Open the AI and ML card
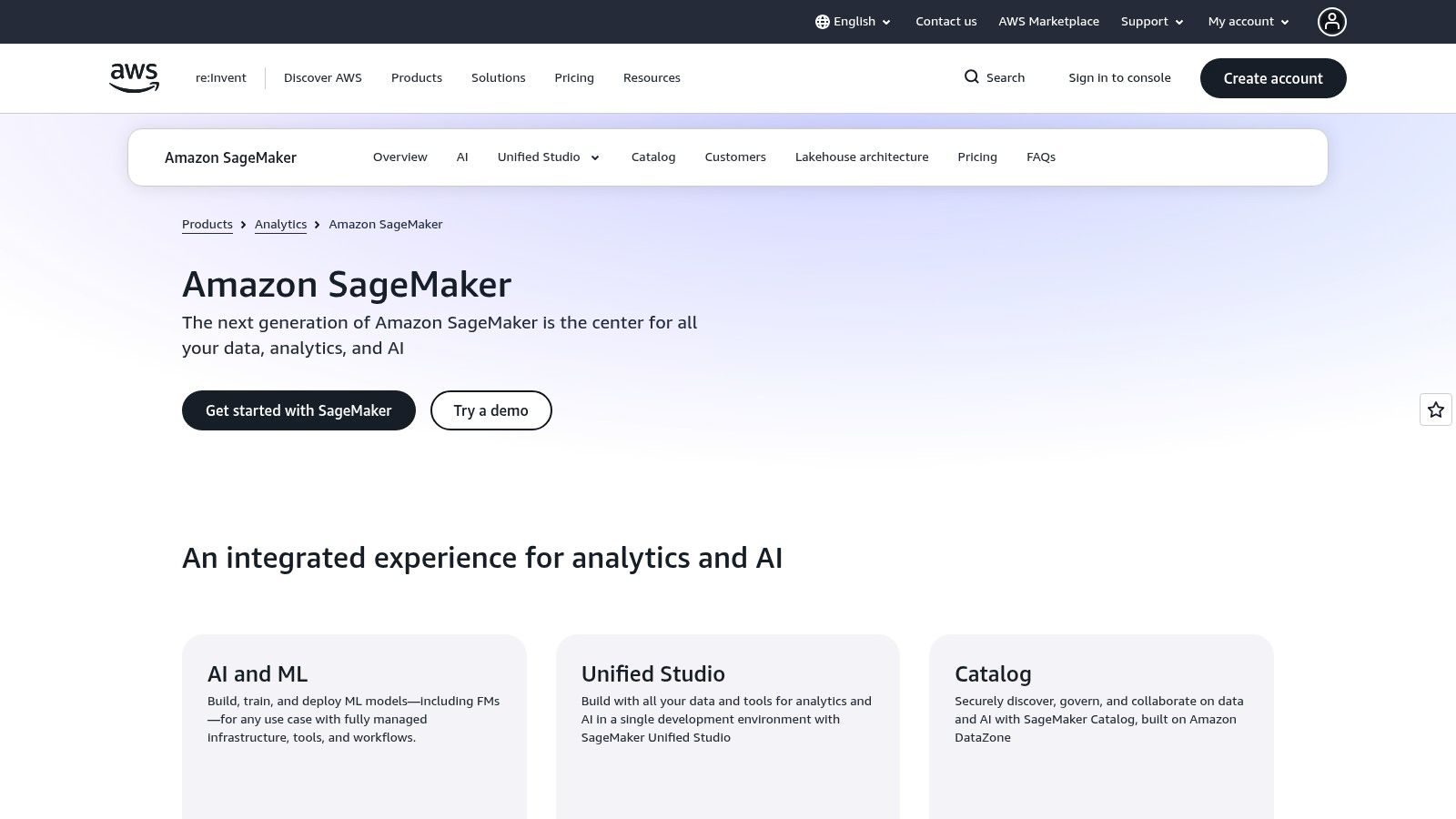Image resolution: width=1456 pixels, height=819 pixels. click(x=354, y=726)
